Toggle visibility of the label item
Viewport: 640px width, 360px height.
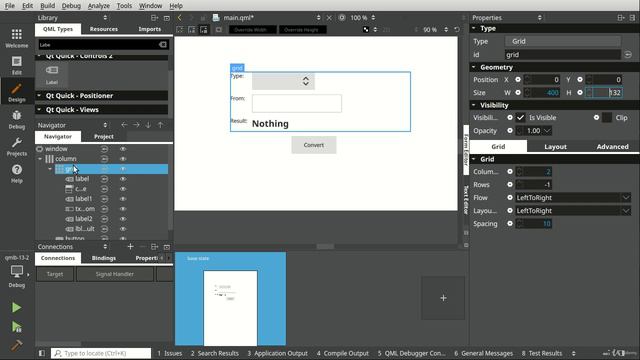[x=123, y=179]
